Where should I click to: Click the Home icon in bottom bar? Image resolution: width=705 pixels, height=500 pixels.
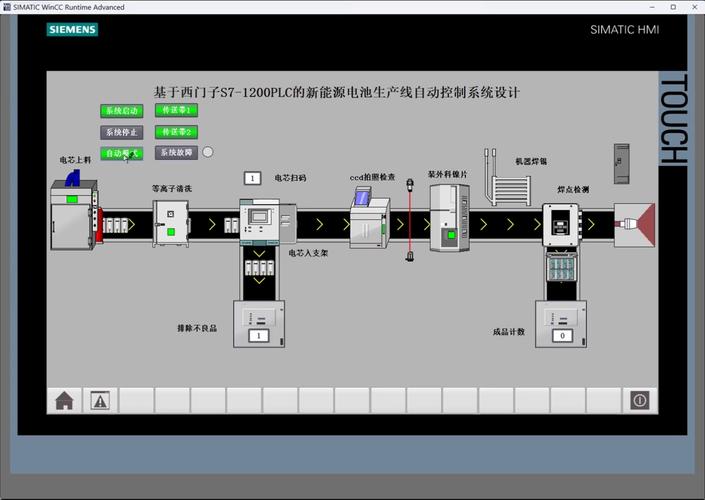64,400
